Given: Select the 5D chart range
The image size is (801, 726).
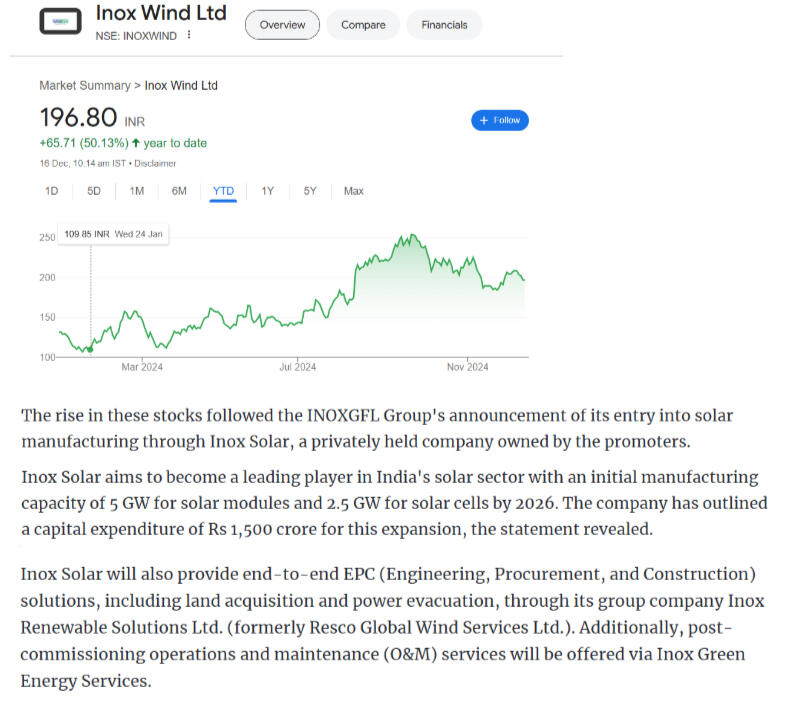Looking at the screenshot, I should (x=94, y=191).
